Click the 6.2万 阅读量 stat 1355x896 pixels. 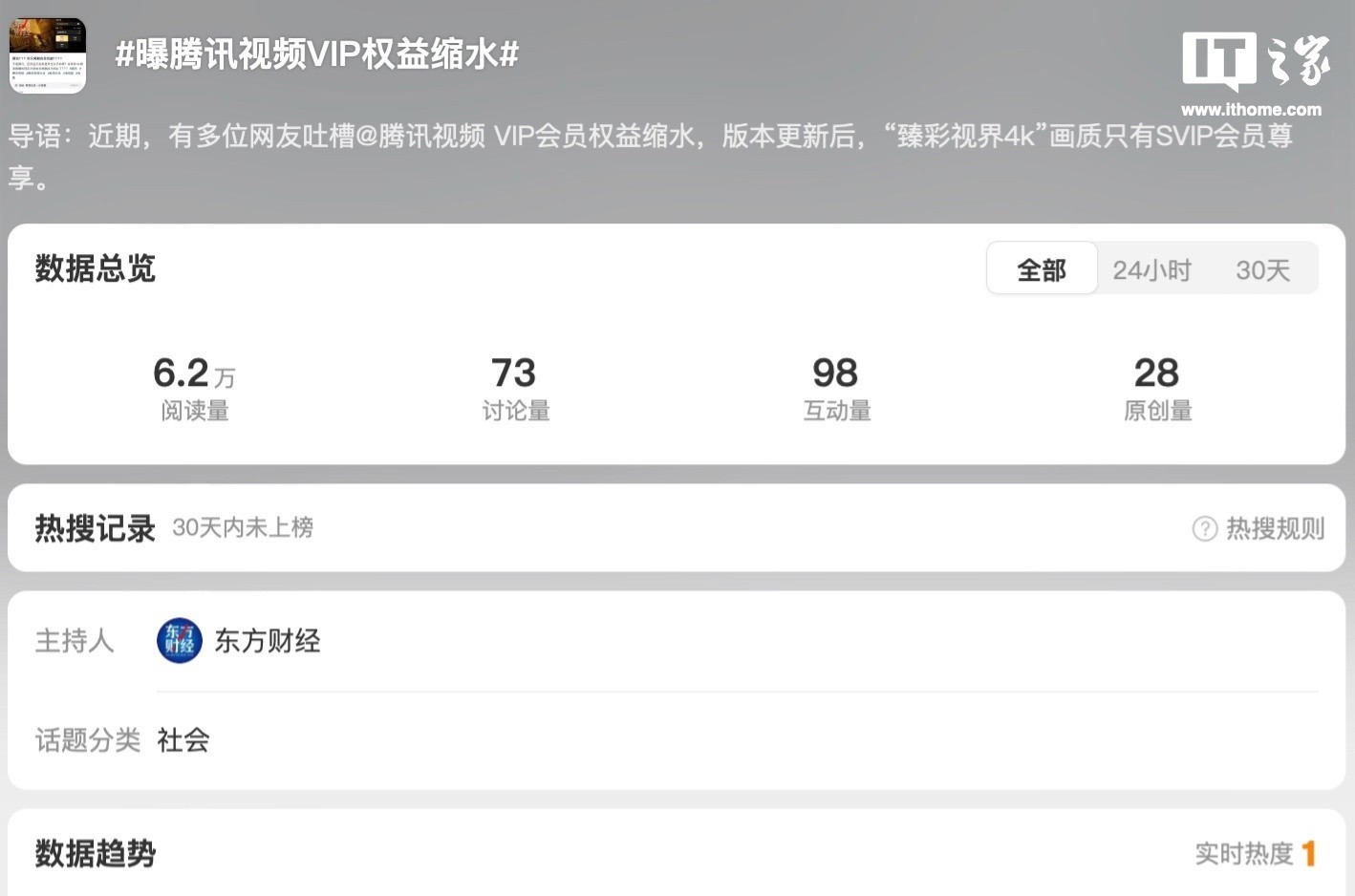tap(194, 389)
